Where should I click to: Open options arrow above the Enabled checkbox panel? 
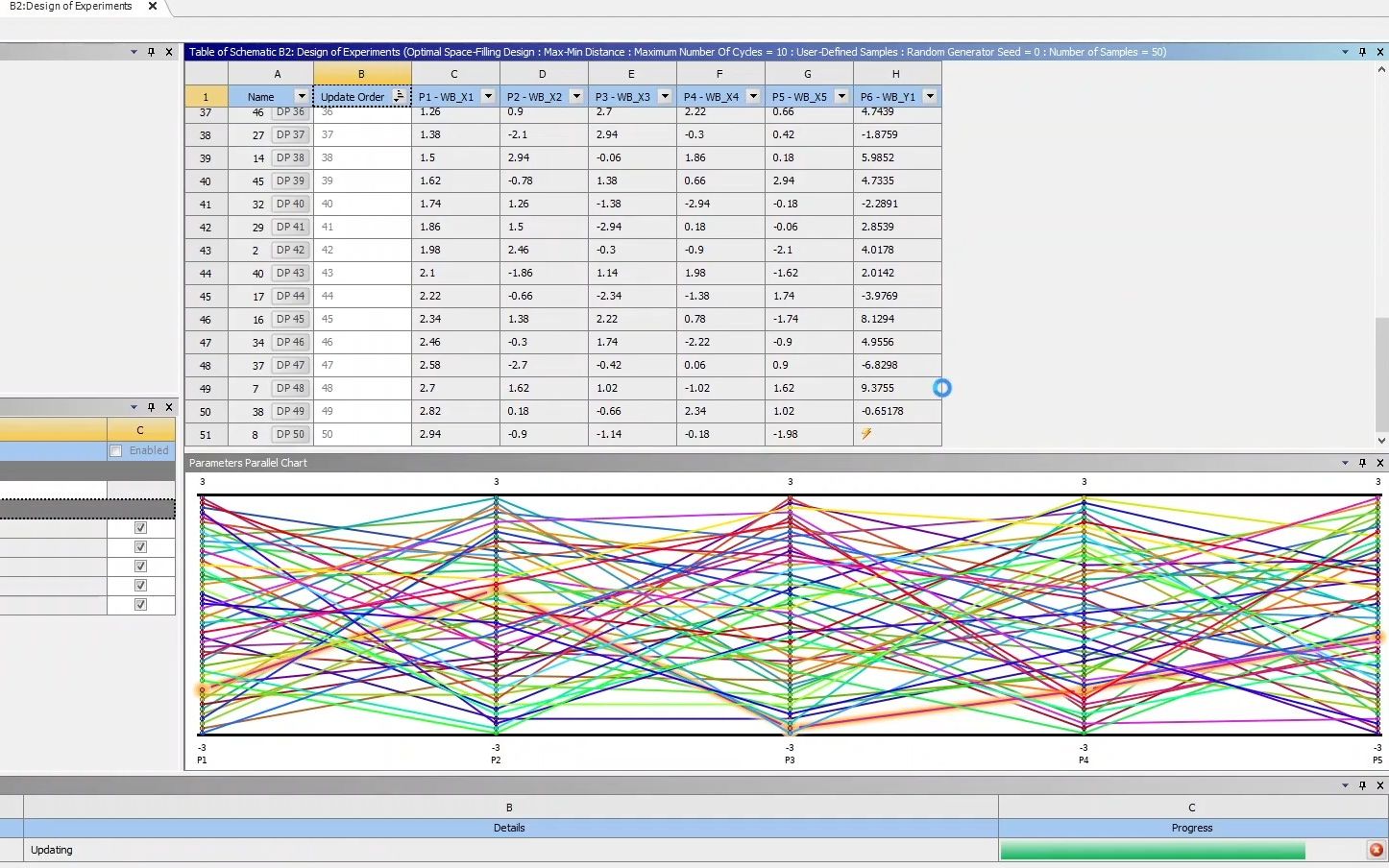click(134, 407)
